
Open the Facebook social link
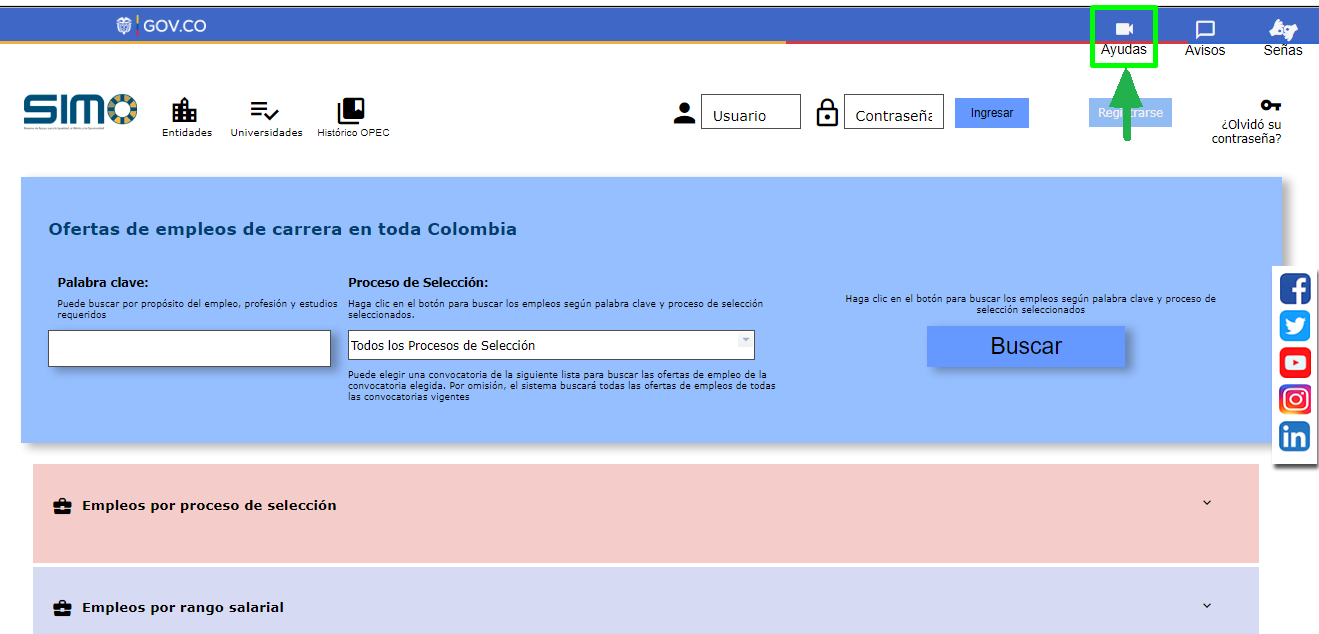tap(1295, 289)
